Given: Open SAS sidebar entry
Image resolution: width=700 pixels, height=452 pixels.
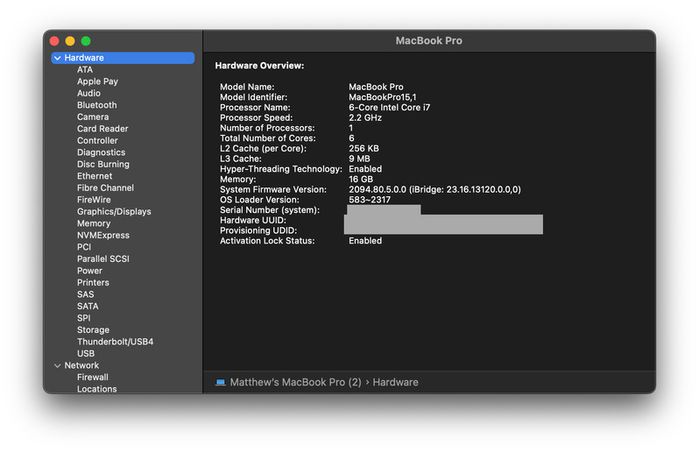Looking at the screenshot, I should tap(85, 294).
